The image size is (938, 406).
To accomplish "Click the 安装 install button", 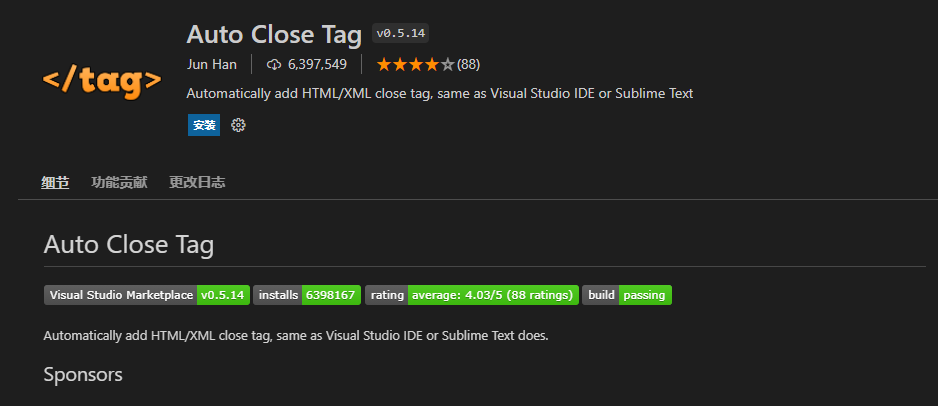I will coord(203,125).
